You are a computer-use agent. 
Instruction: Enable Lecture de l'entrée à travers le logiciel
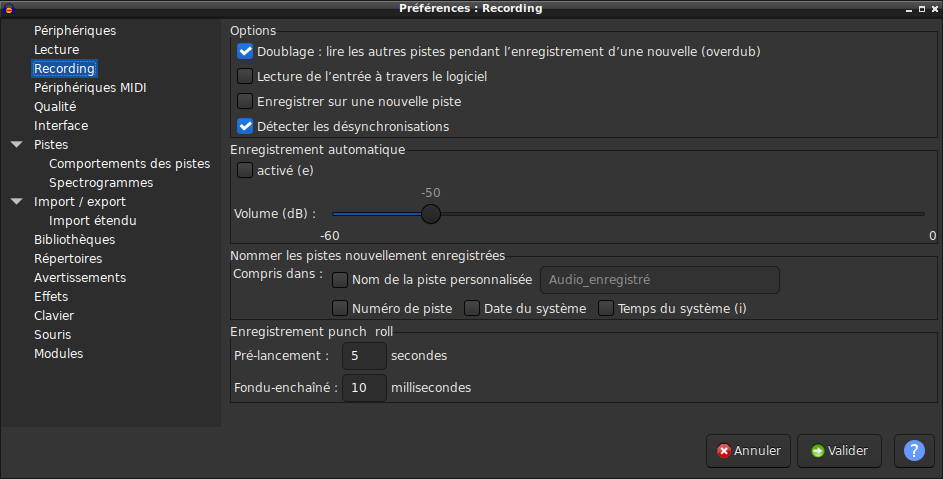click(245, 76)
